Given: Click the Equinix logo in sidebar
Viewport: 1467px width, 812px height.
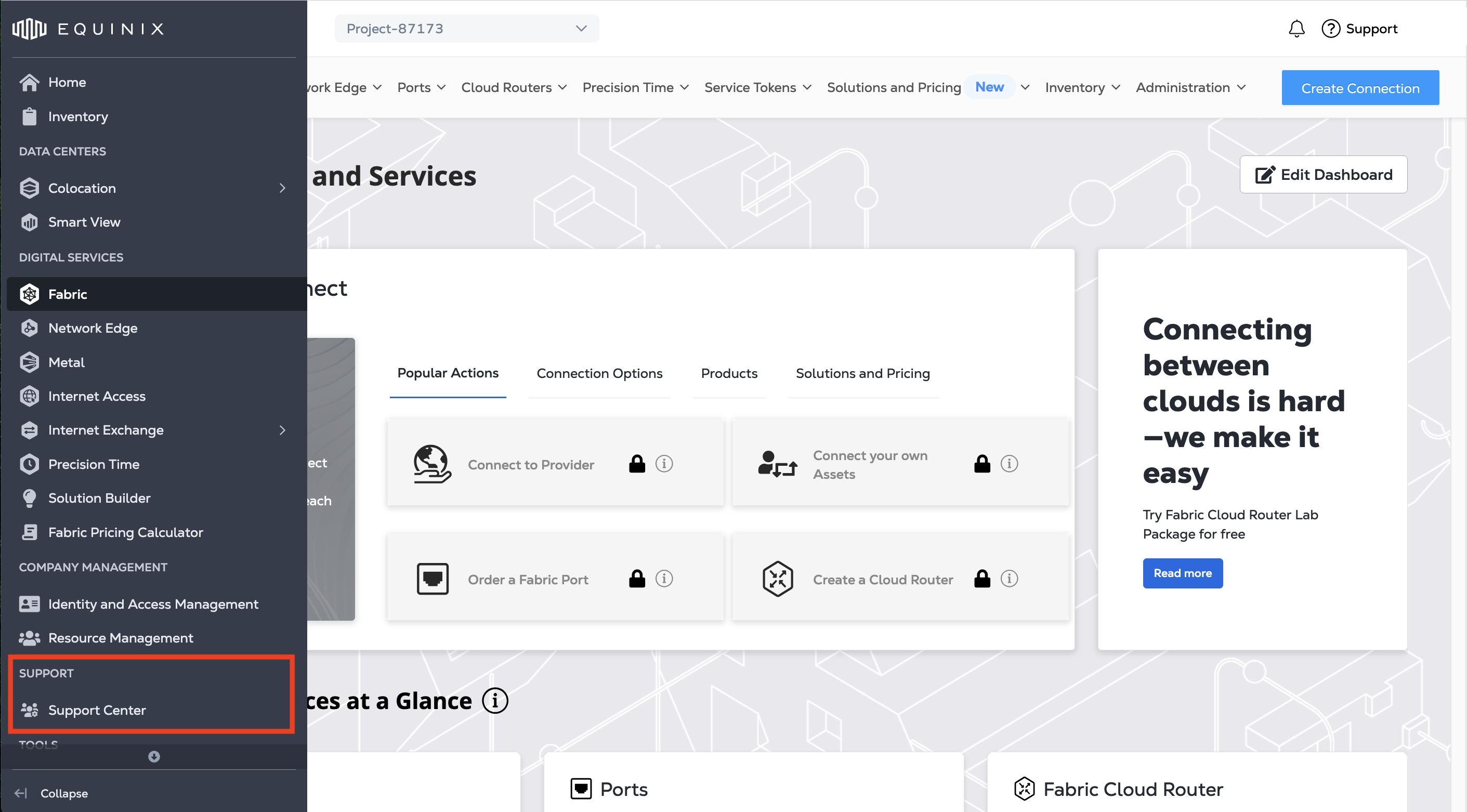Looking at the screenshot, I should [x=88, y=29].
